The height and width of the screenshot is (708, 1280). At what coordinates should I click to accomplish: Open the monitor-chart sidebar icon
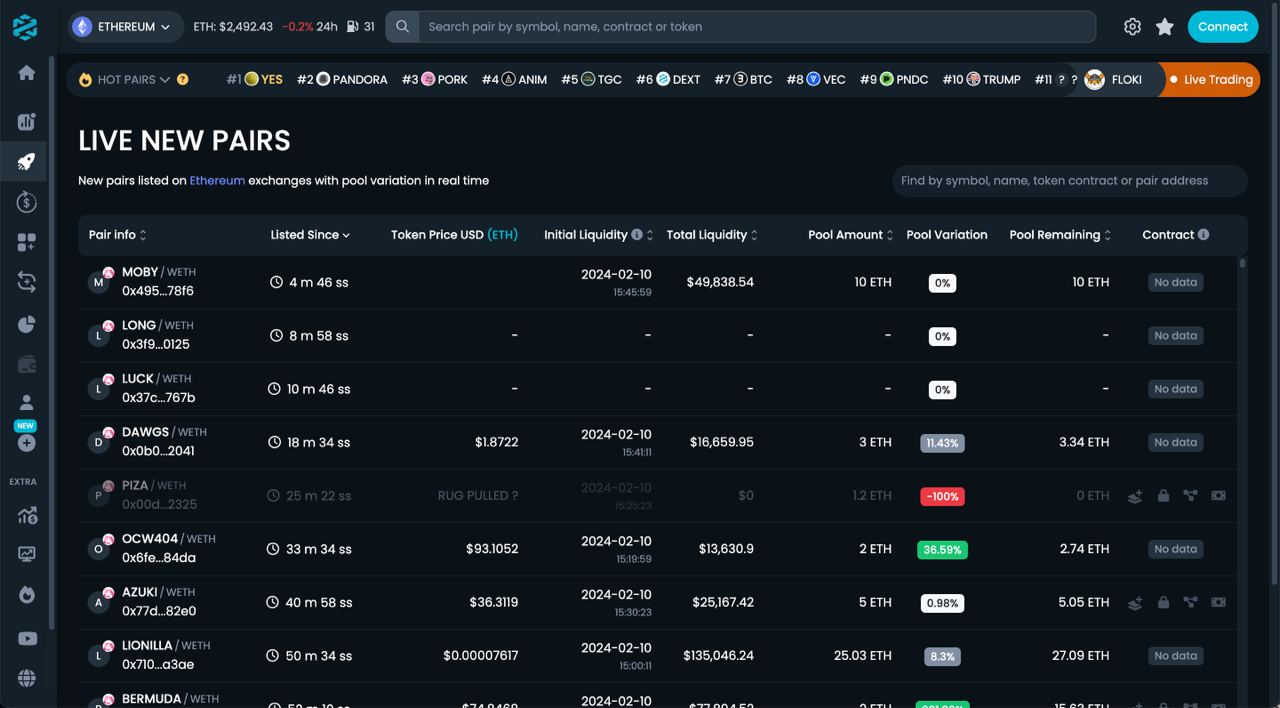point(27,554)
